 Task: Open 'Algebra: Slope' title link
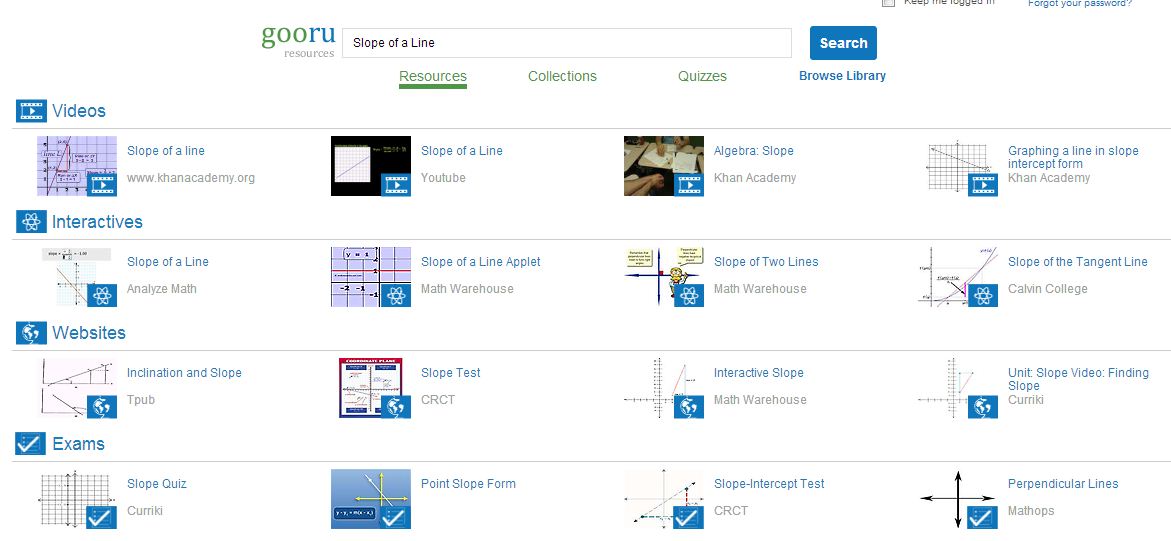click(754, 151)
